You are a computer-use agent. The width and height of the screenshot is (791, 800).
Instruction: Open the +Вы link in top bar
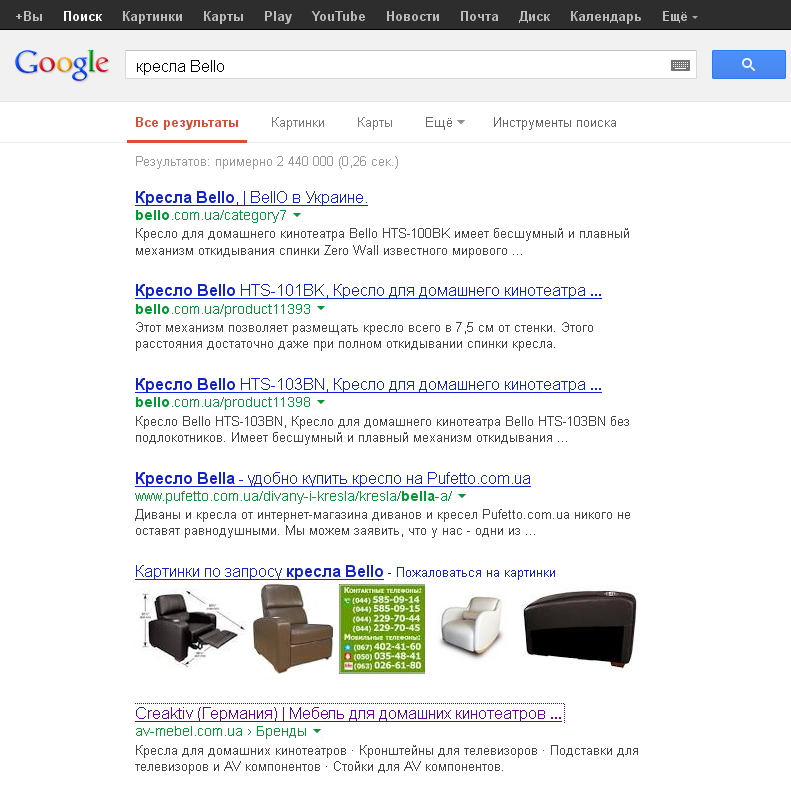[29, 16]
